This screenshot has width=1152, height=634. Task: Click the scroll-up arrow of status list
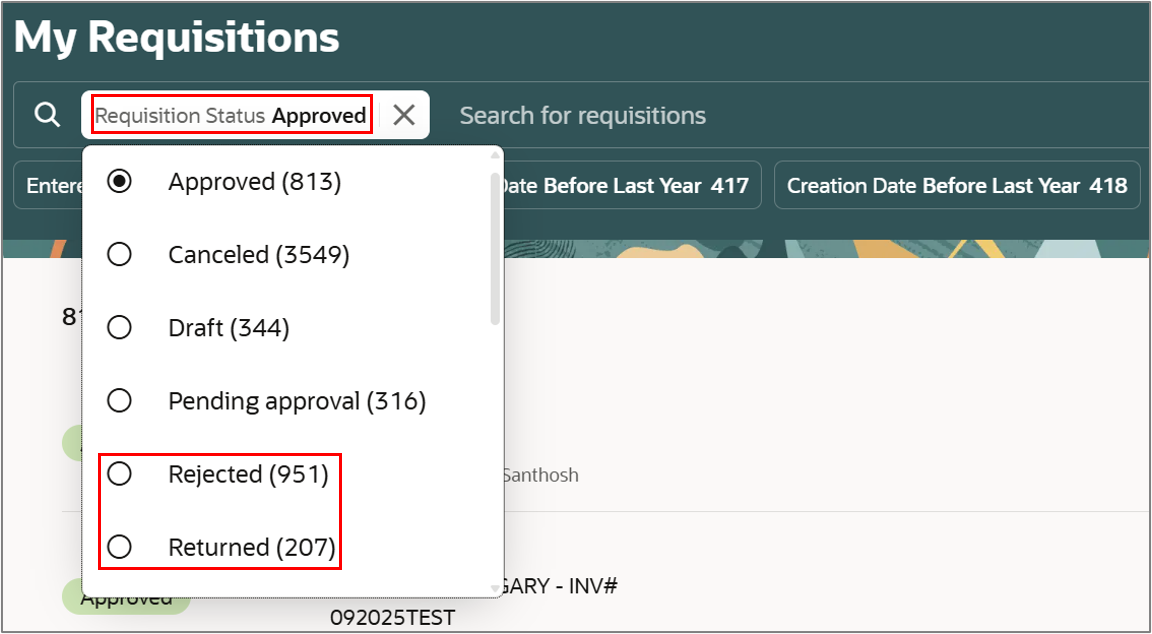coord(495,155)
